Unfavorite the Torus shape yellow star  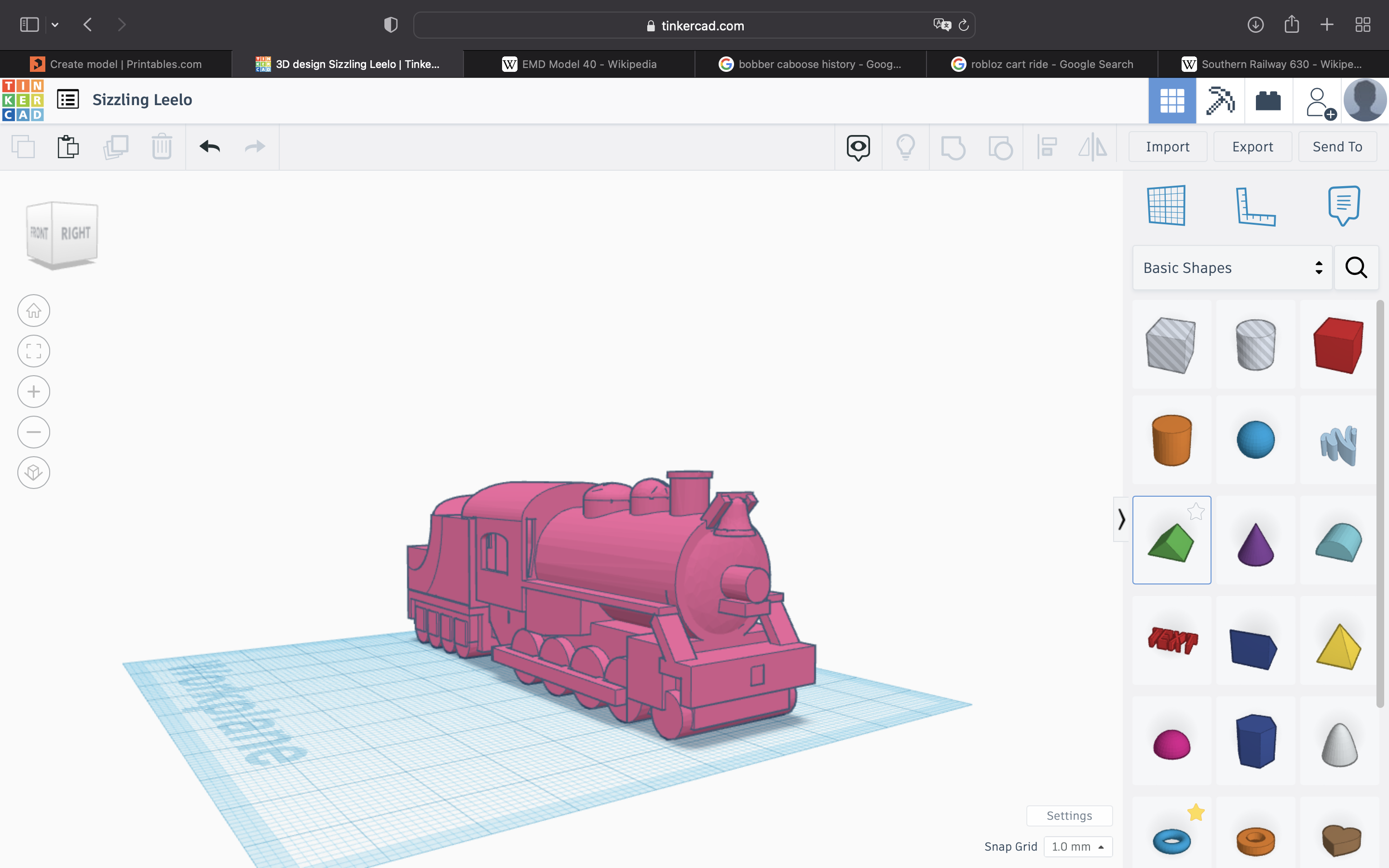pyautogui.click(x=1196, y=812)
